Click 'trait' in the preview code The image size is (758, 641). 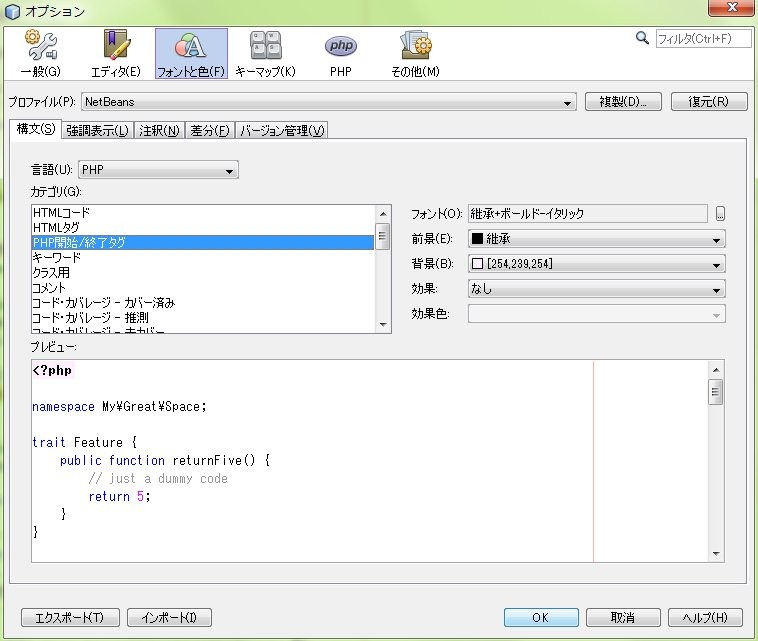click(x=49, y=442)
